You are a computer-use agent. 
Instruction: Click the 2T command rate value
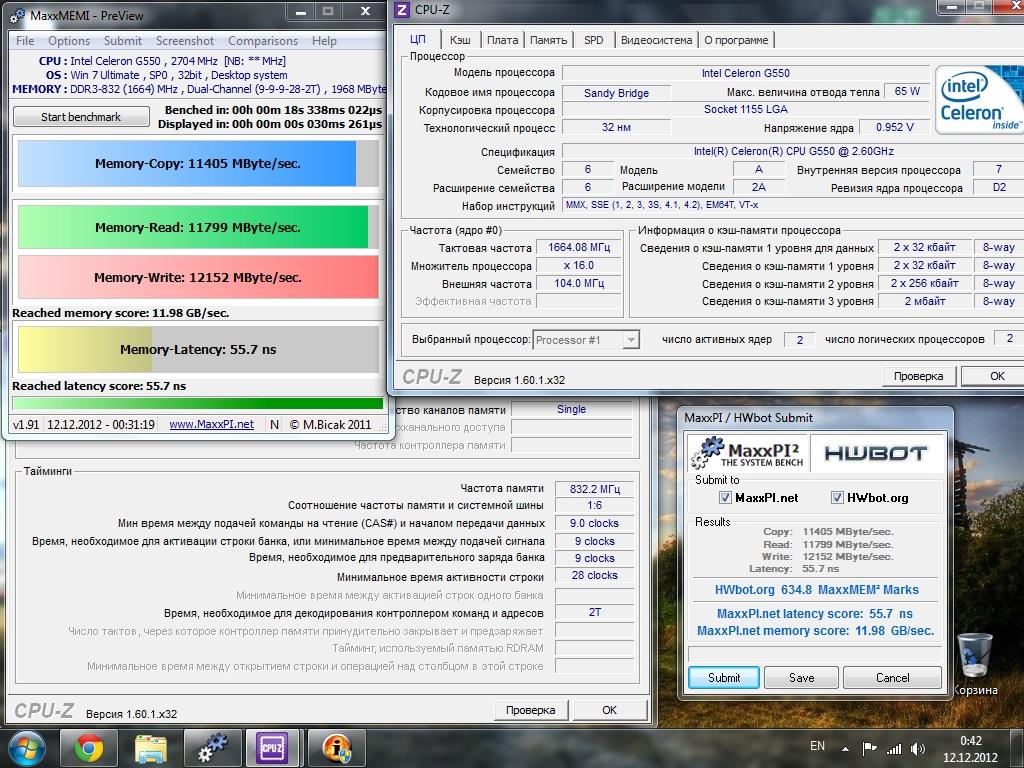[594, 613]
